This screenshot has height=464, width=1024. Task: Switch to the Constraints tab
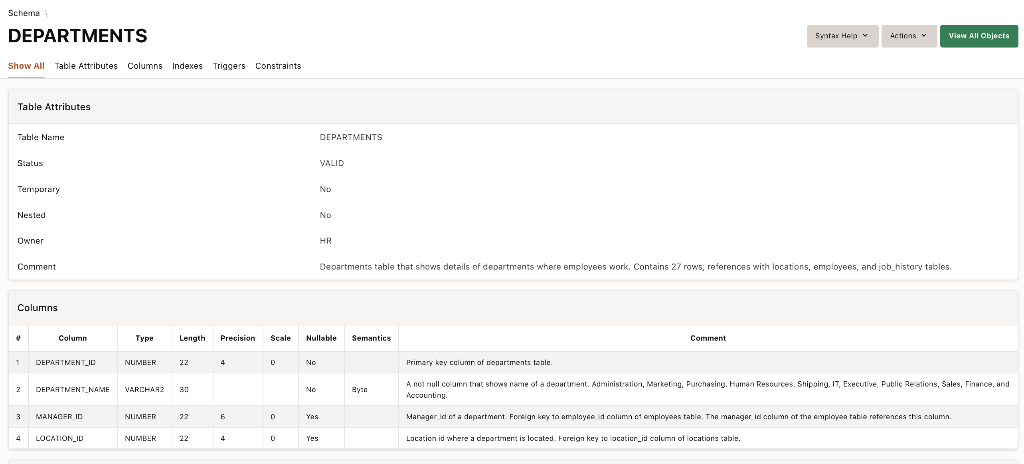[x=278, y=66]
